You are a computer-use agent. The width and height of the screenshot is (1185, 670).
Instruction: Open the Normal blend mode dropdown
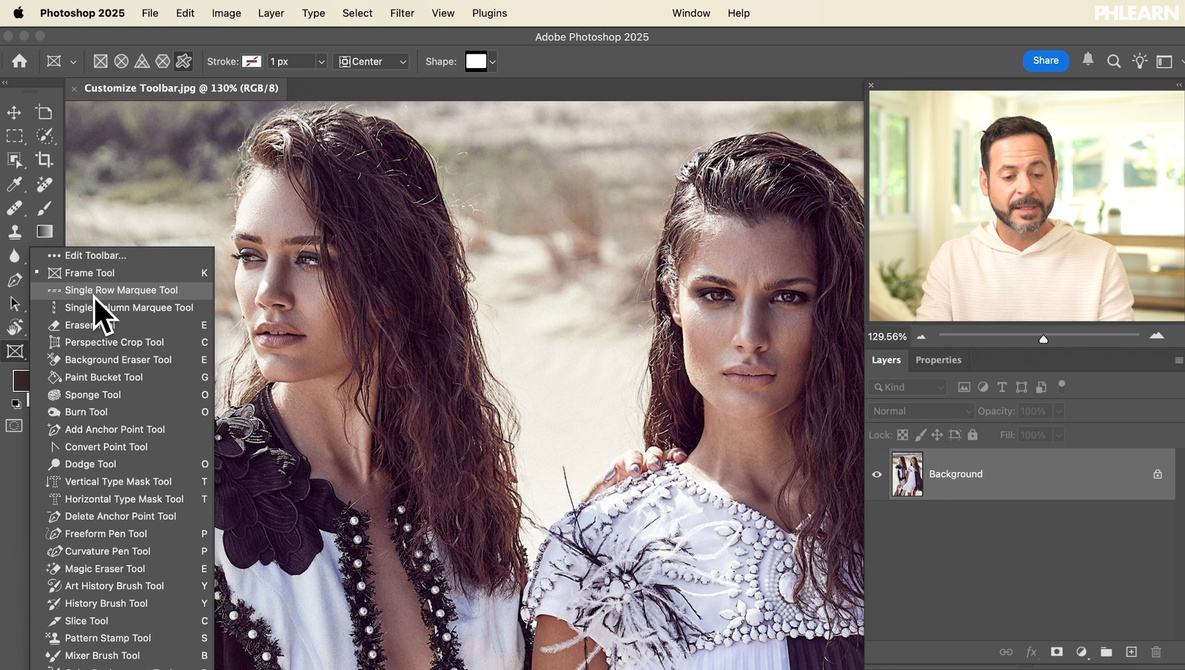click(x=920, y=411)
